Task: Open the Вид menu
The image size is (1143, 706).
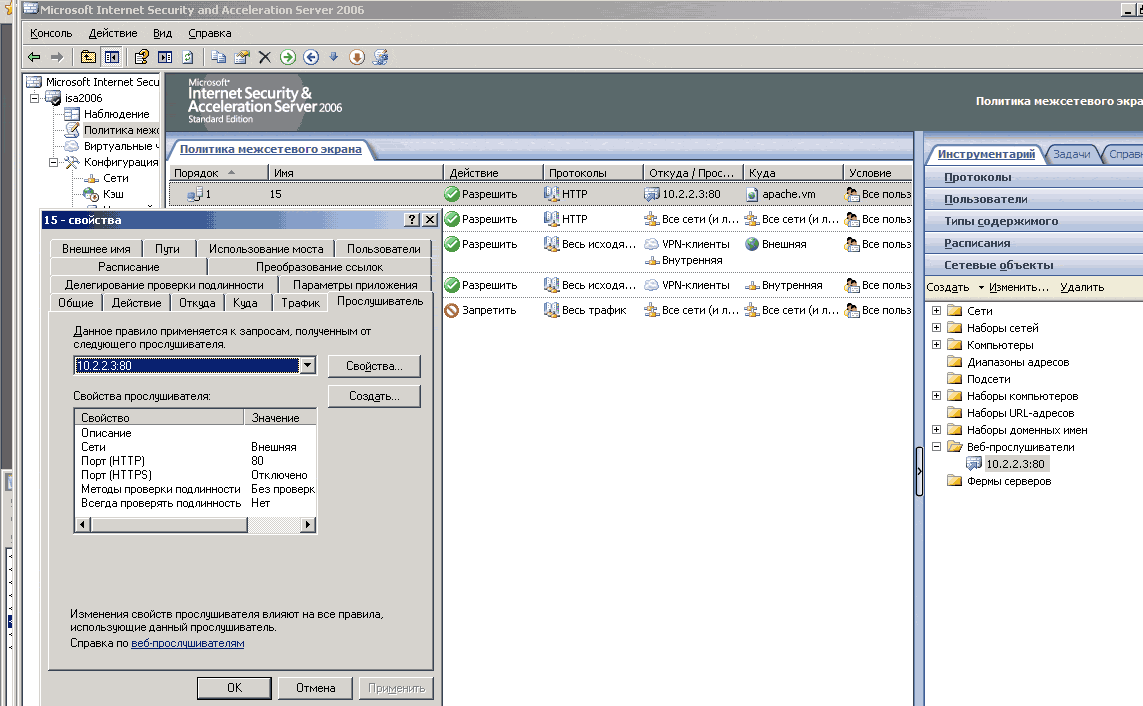Action: coord(163,33)
